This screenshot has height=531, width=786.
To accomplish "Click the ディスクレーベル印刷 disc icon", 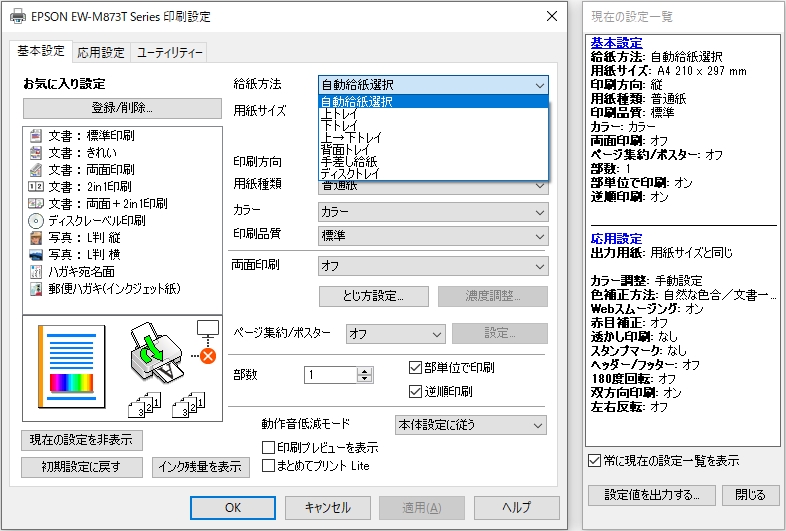I will 36,221.
